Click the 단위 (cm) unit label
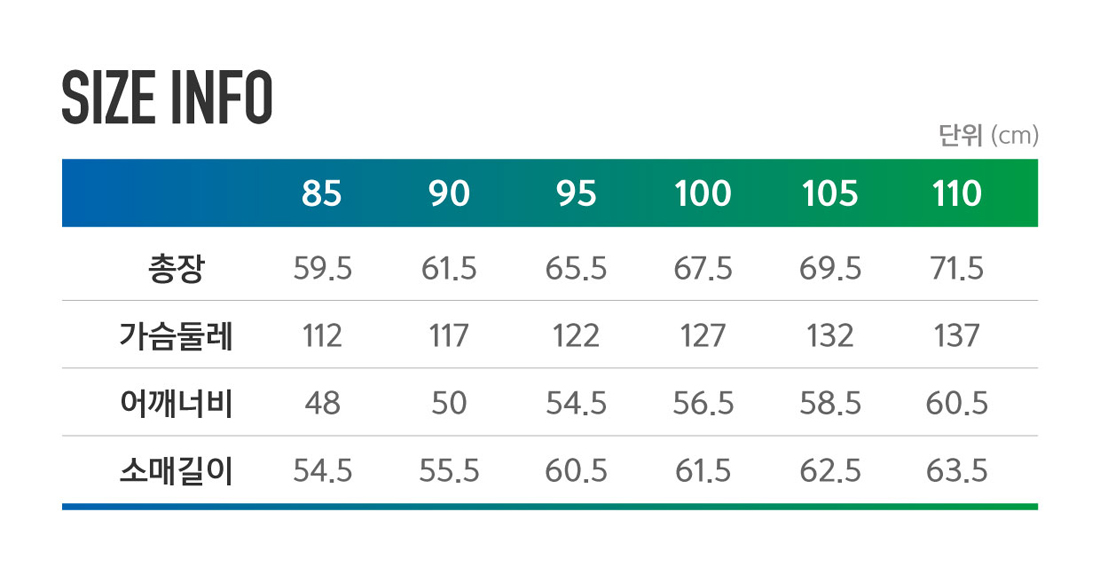The width and height of the screenshot is (1100, 583). pos(988,135)
